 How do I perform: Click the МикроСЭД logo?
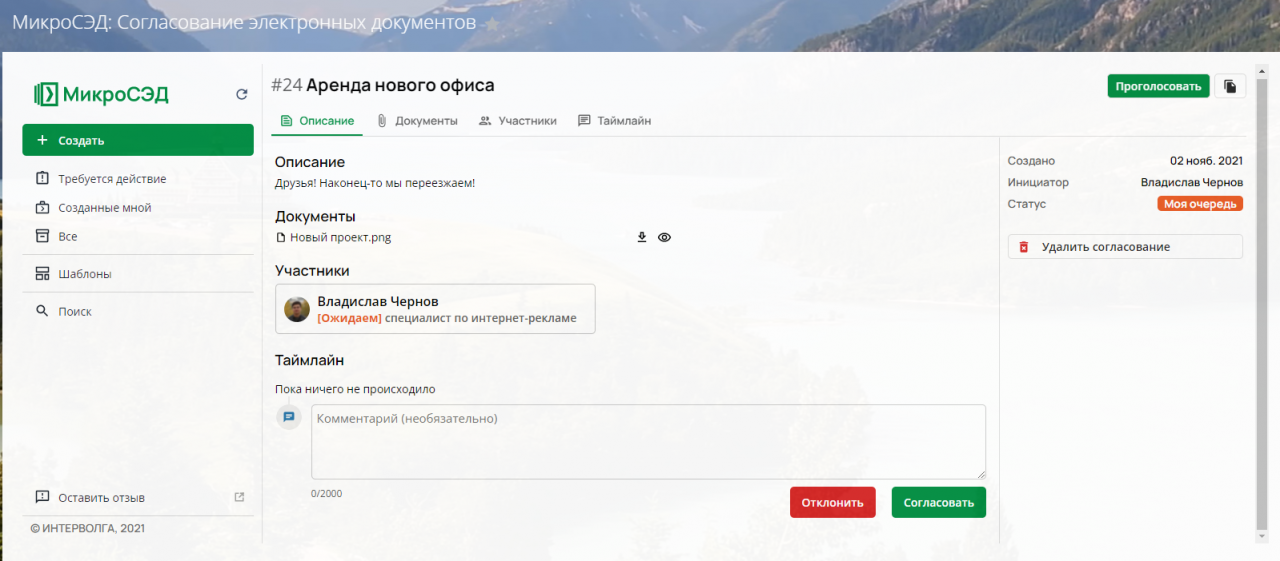(x=101, y=94)
